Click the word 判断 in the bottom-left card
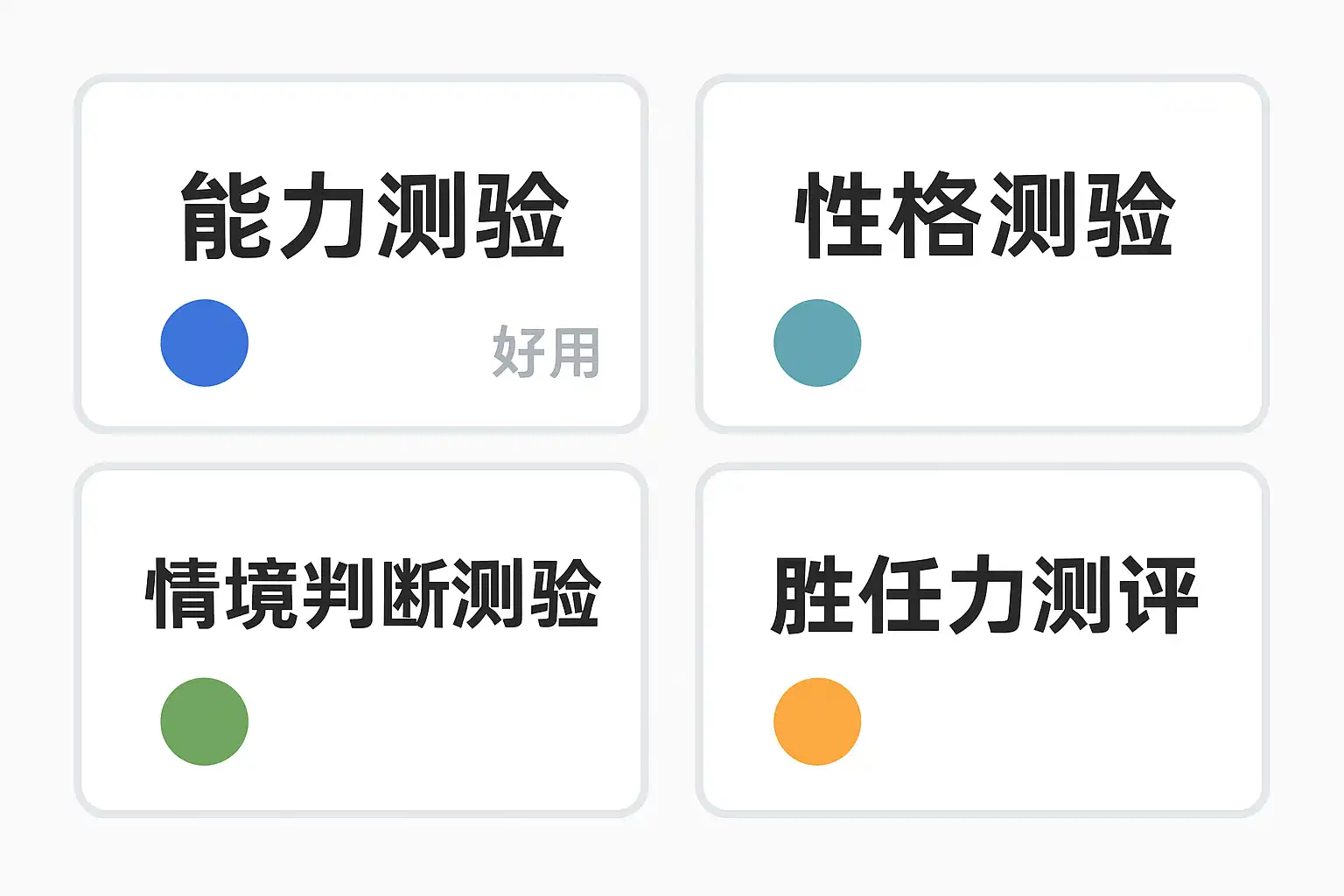This screenshot has width=1344, height=896. click(x=374, y=594)
